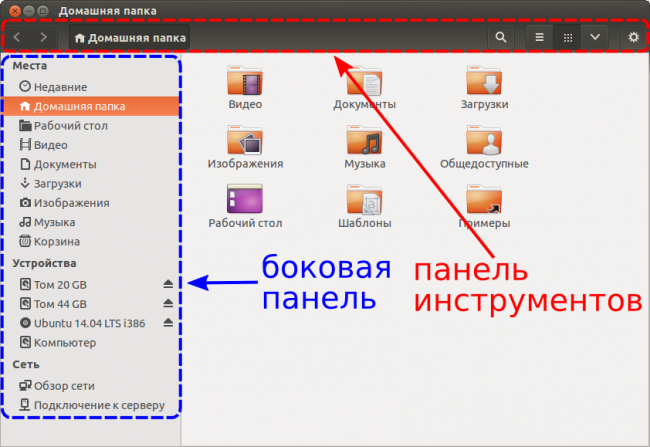The height and width of the screenshot is (447, 650).
Task: Click the camera icon beside Изображения
Action: click(25, 202)
